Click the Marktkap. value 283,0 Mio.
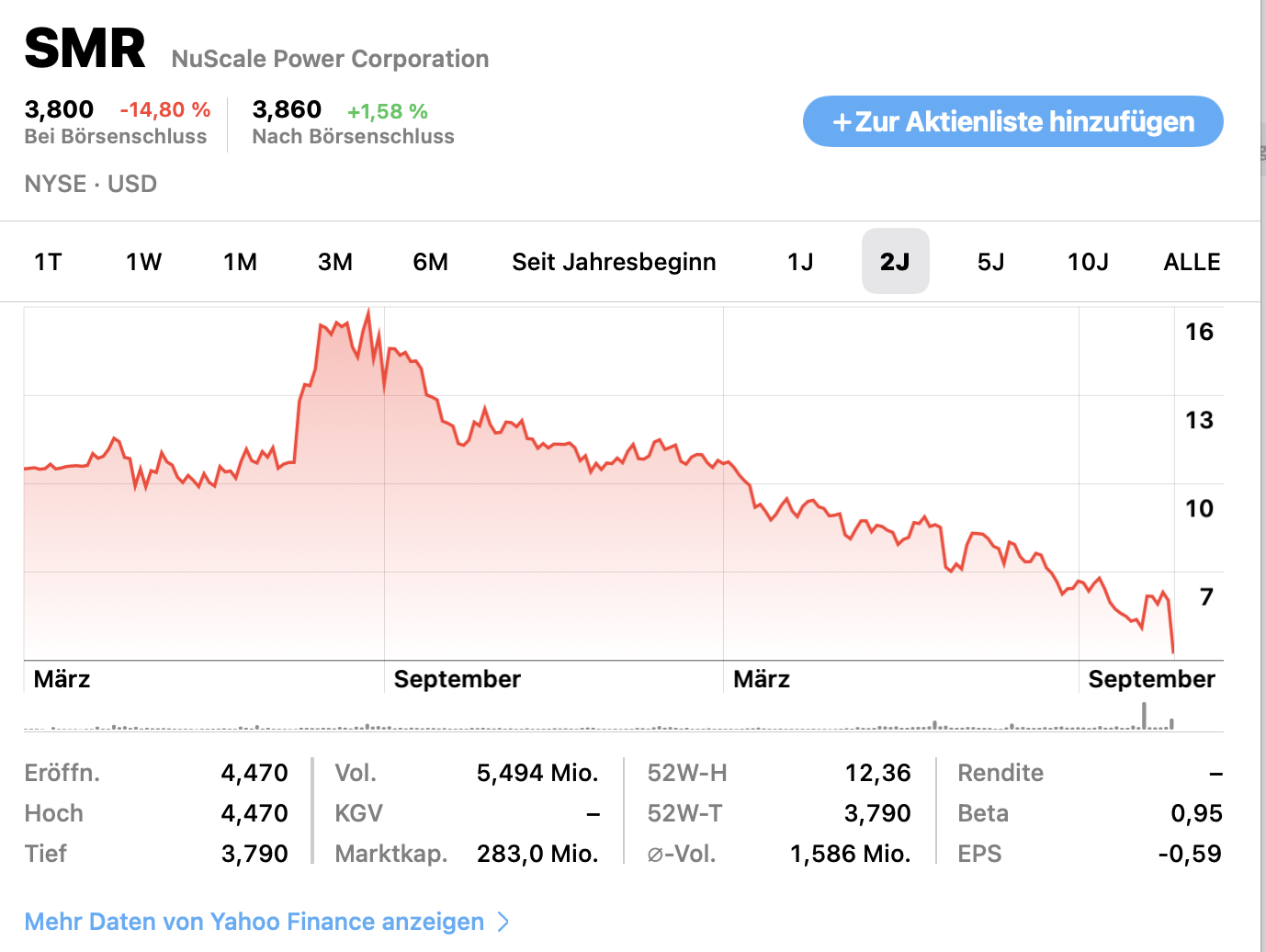This screenshot has height=952, width=1266. point(537,854)
